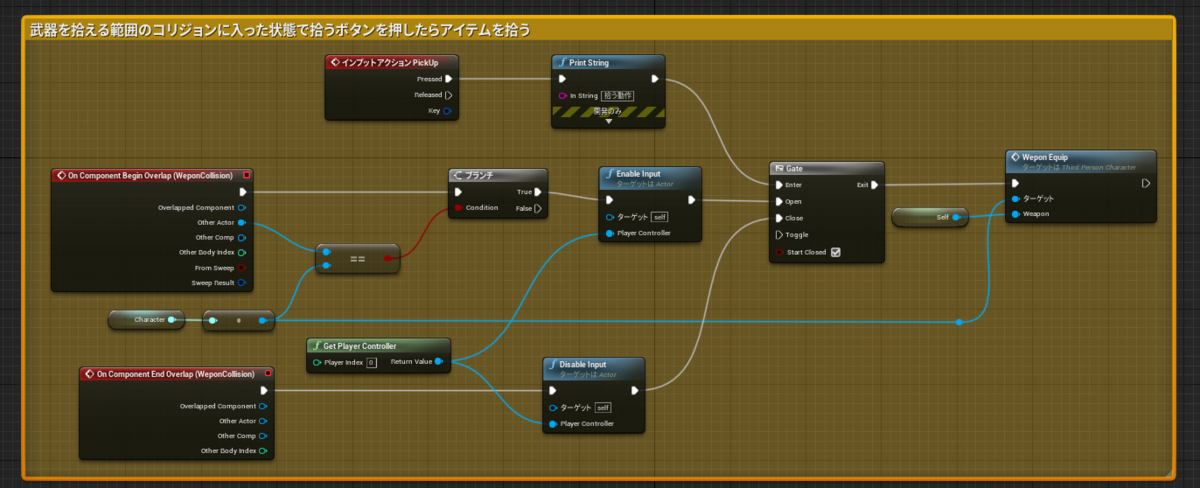Click Wepon Equip's exec input pin
The height and width of the screenshot is (488, 1200).
tap(1015, 183)
